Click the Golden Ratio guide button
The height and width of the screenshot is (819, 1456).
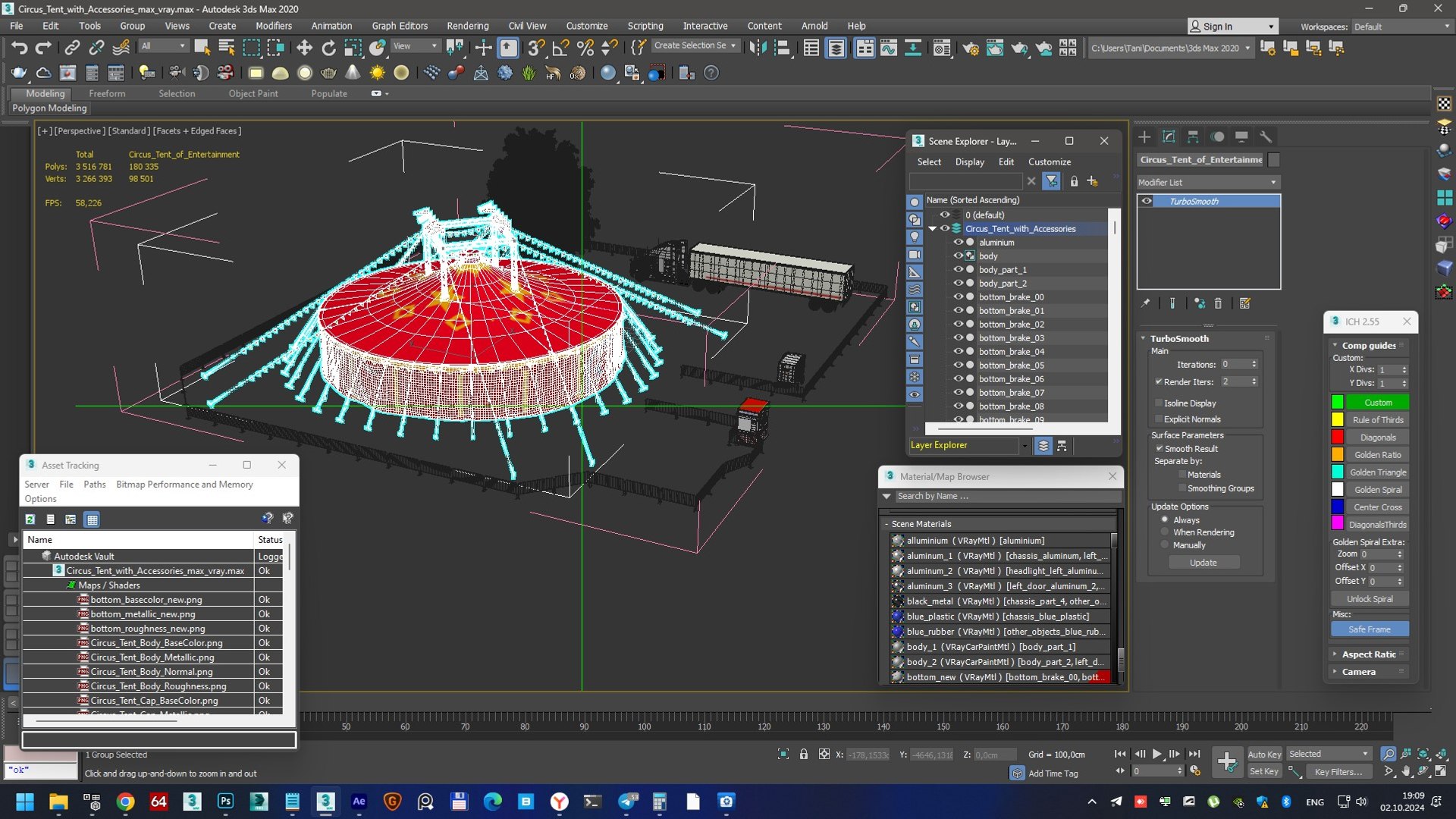(x=1377, y=454)
